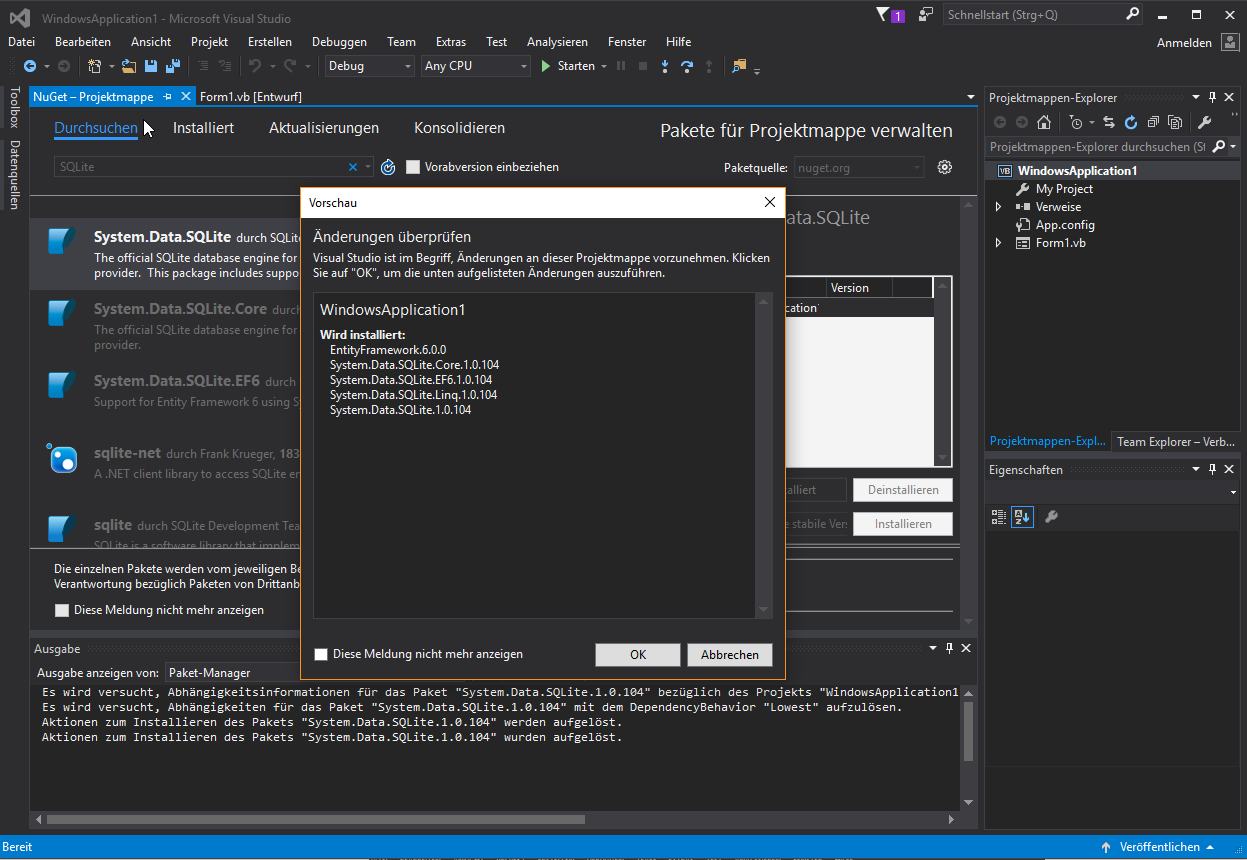This screenshot has height=860, width=1247.
Task: Expand the Verweise tree node
Action: (x=998, y=207)
